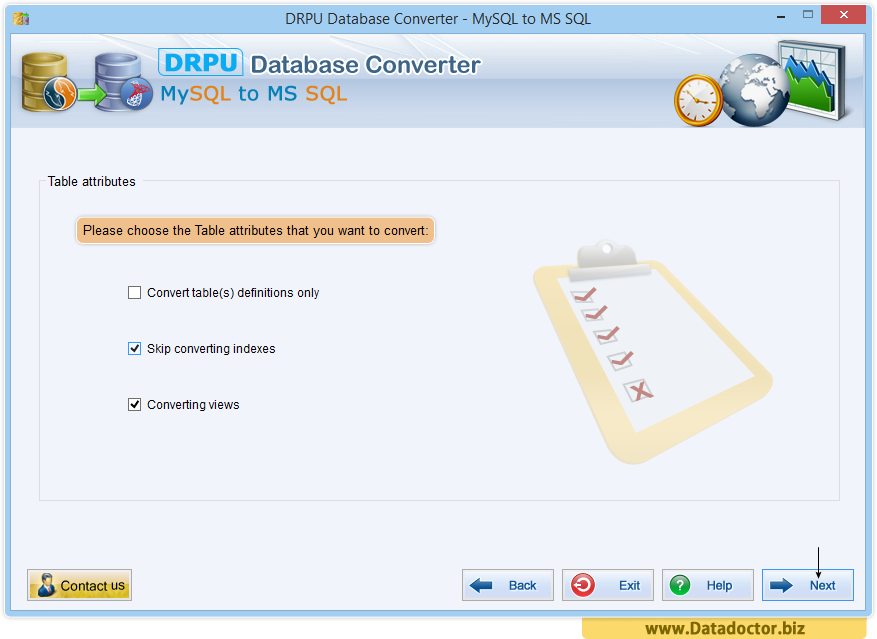Click the 'Skip converting indexes' label

click(x=211, y=349)
